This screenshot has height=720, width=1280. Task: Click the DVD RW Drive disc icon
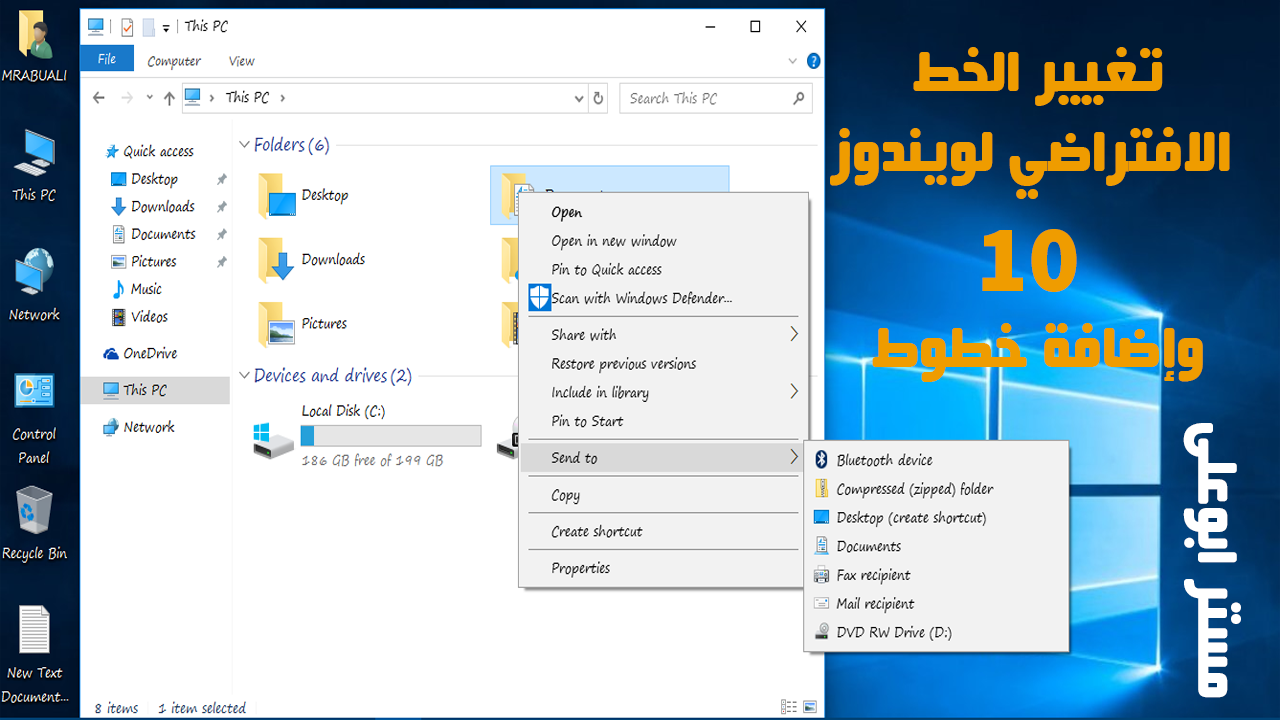[x=821, y=632]
